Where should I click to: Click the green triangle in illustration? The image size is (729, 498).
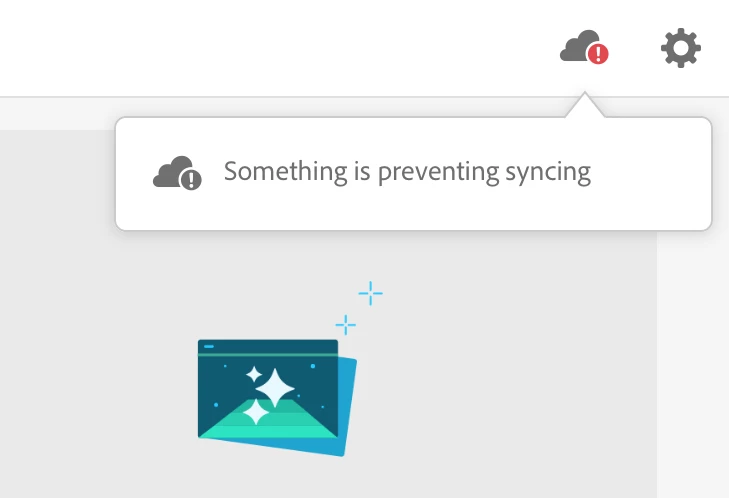tap(268, 419)
